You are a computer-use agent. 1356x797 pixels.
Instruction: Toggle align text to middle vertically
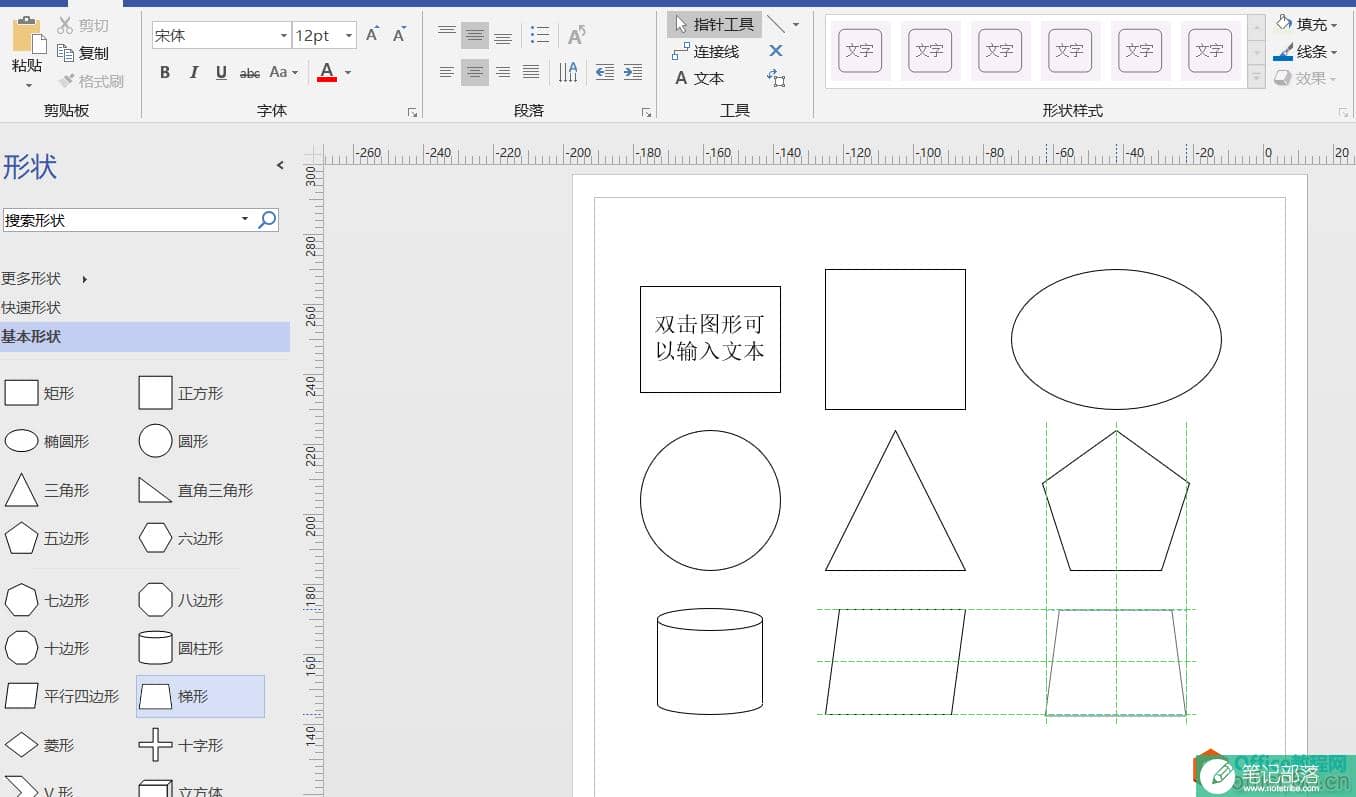click(x=475, y=36)
